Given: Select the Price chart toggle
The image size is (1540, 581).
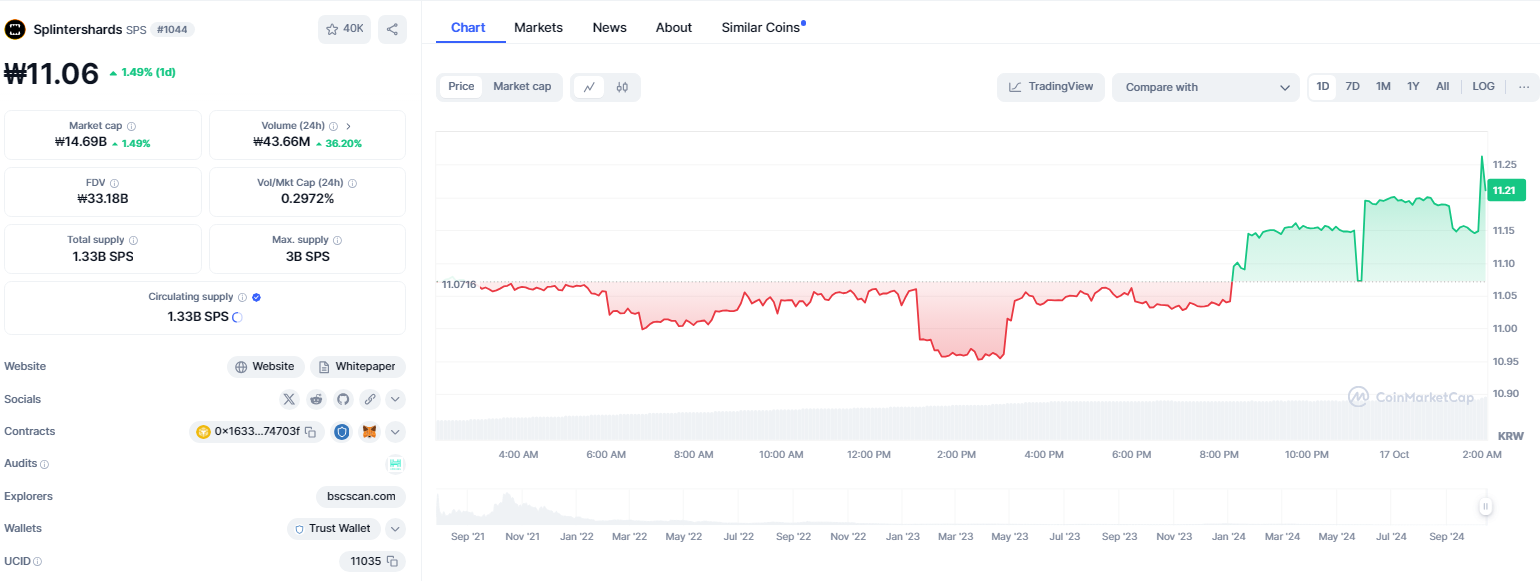Looking at the screenshot, I should (461, 87).
